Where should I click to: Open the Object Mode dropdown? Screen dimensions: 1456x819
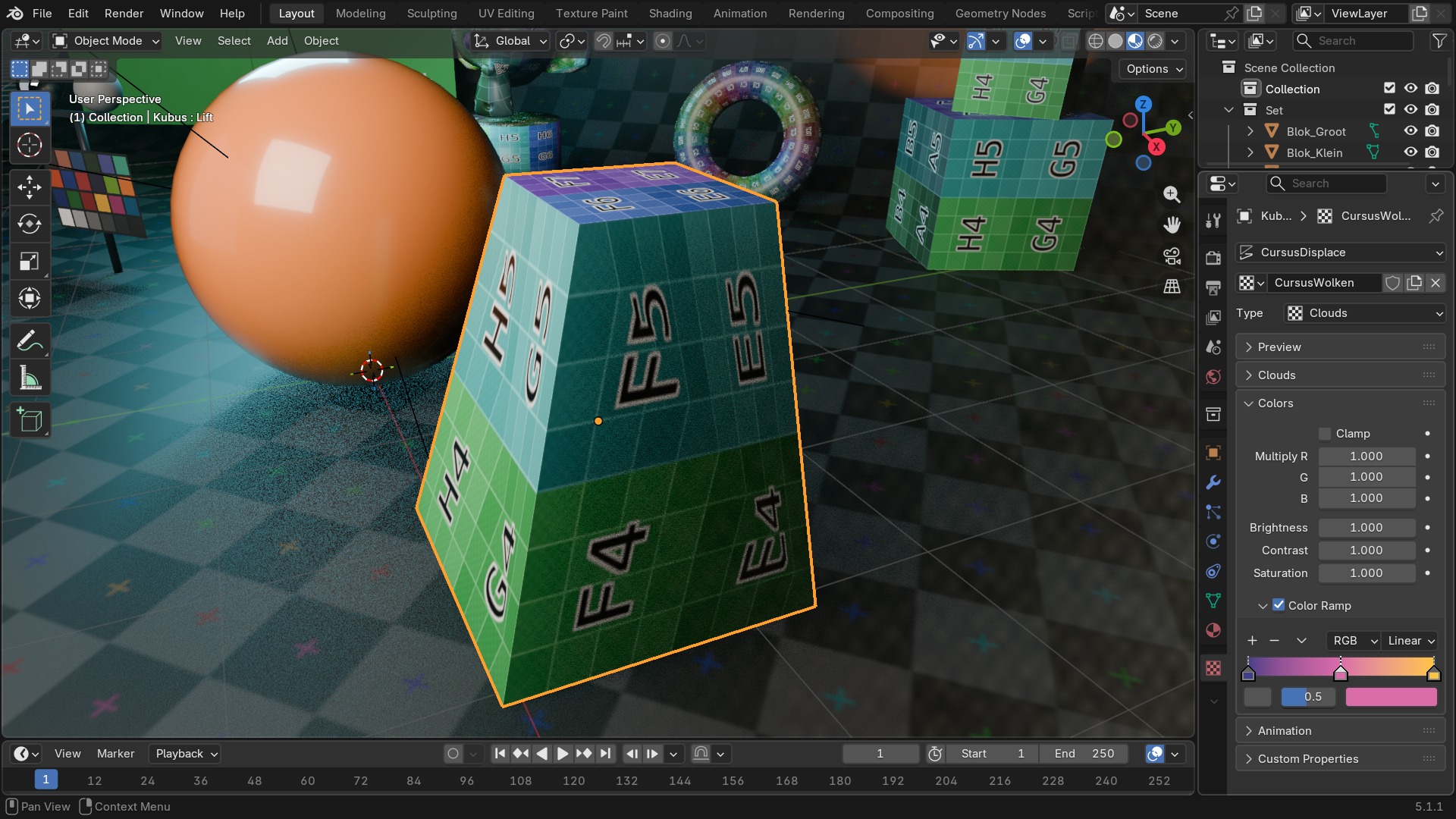(x=107, y=41)
